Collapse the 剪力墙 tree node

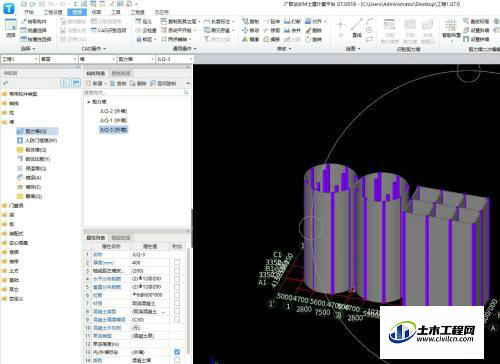[x=88, y=102]
